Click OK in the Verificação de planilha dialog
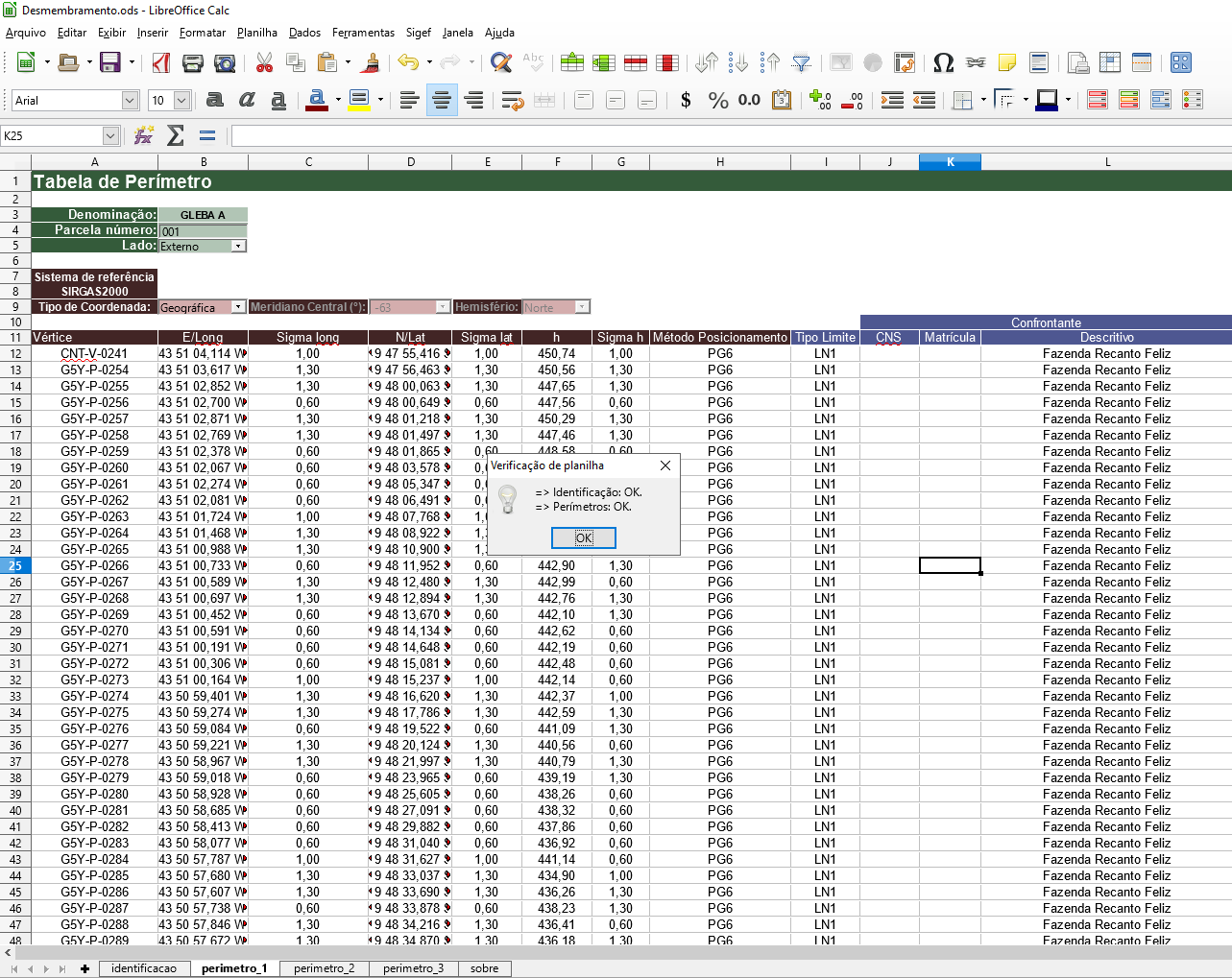Image resolution: width=1232 pixels, height=978 pixels. coord(584,537)
